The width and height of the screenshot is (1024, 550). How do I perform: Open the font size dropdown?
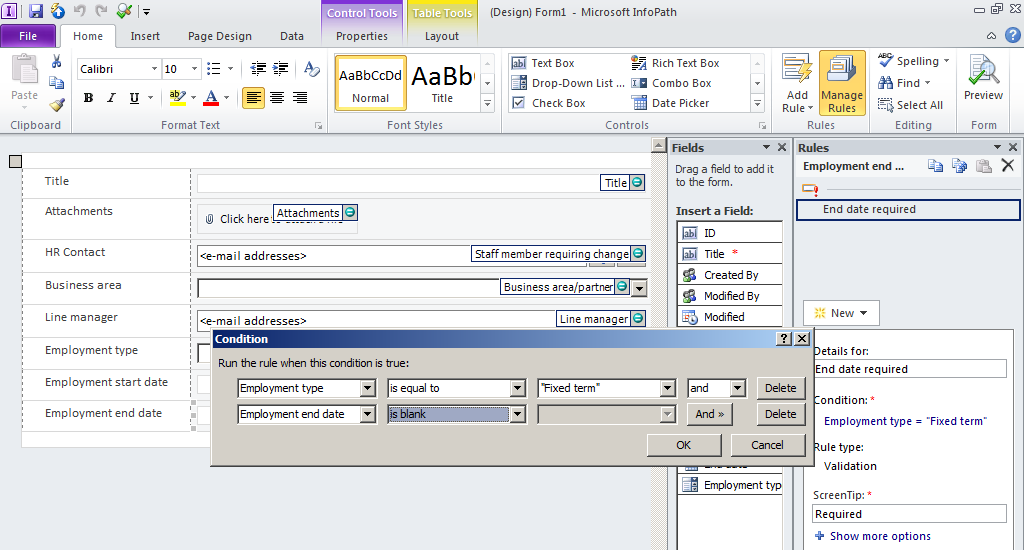click(x=194, y=69)
